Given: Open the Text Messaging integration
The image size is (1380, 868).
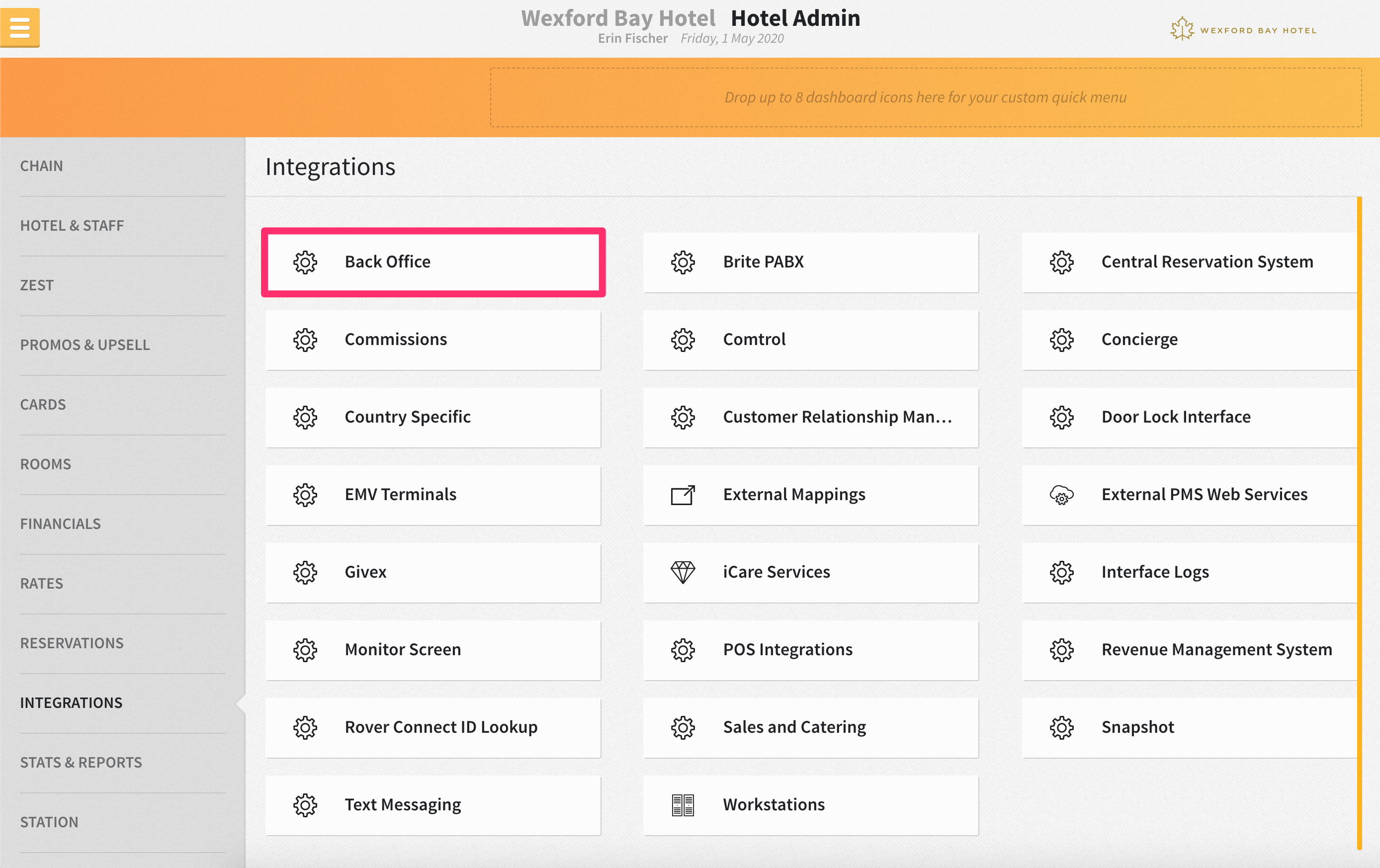Looking at the screenshot, I should pyautogui.click(x=432, y=804).
